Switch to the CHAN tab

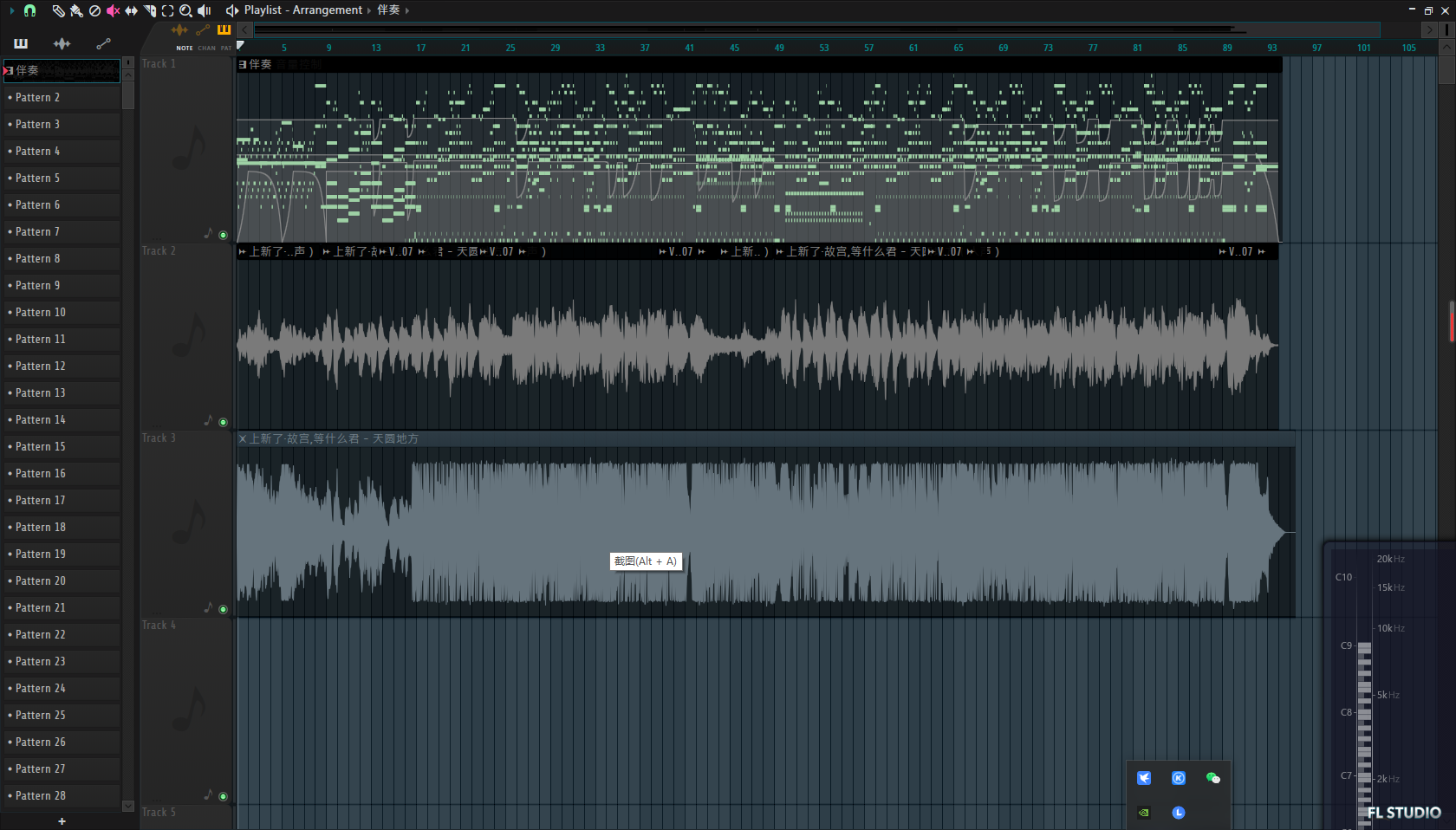click(206, 49)
